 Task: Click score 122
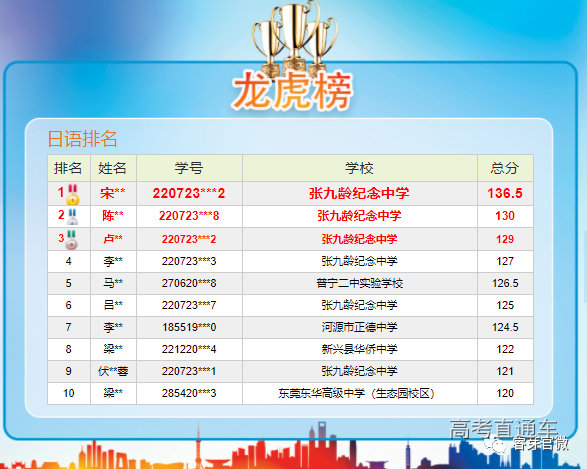(x=505, y=349)
